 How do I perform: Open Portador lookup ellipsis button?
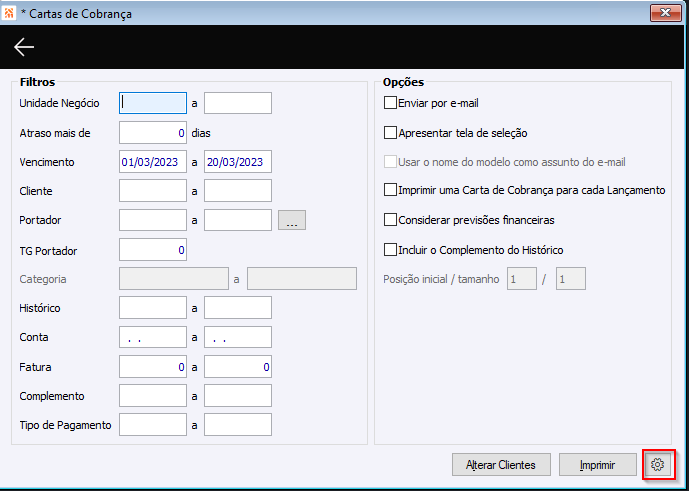point(292,220)
